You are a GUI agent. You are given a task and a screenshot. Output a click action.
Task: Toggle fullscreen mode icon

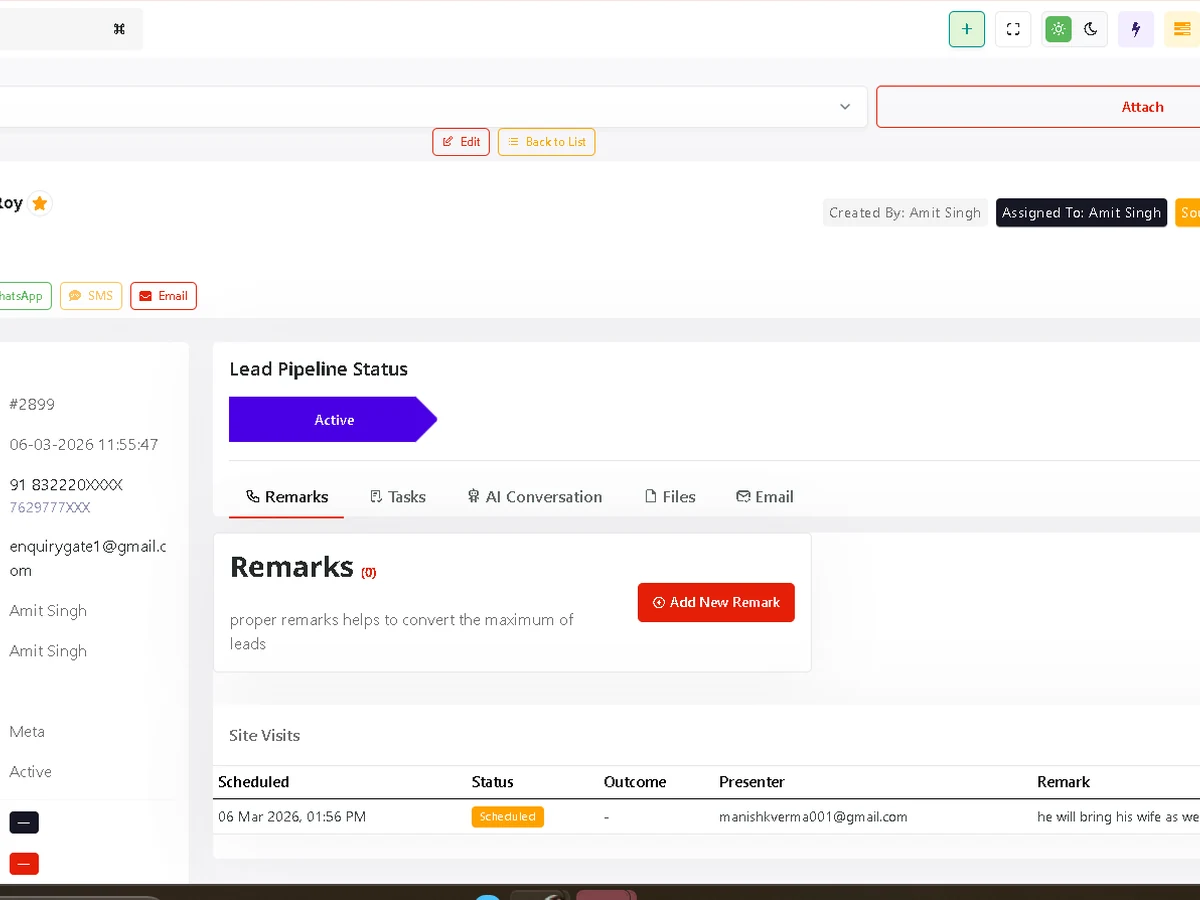pos(1012,29)
